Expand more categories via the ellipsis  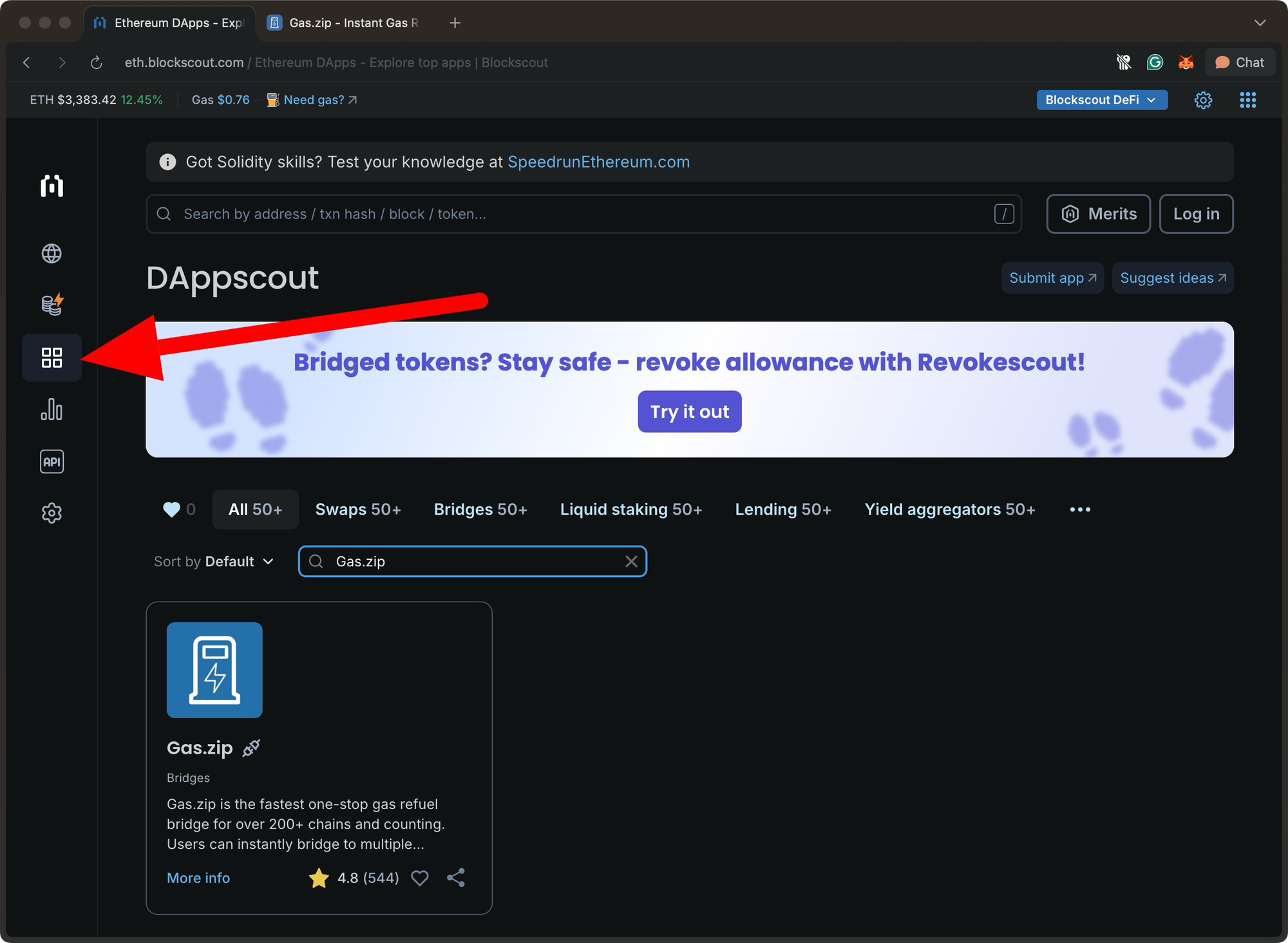(1080, 509)
